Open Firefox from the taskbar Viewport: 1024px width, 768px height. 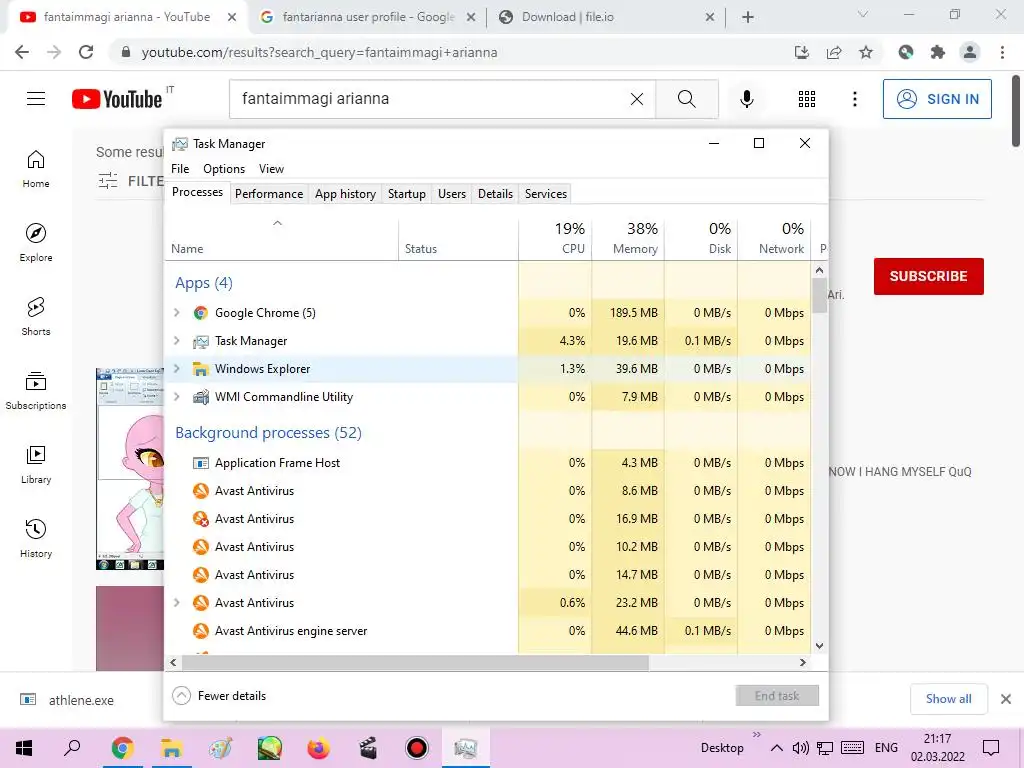point(319,748)
